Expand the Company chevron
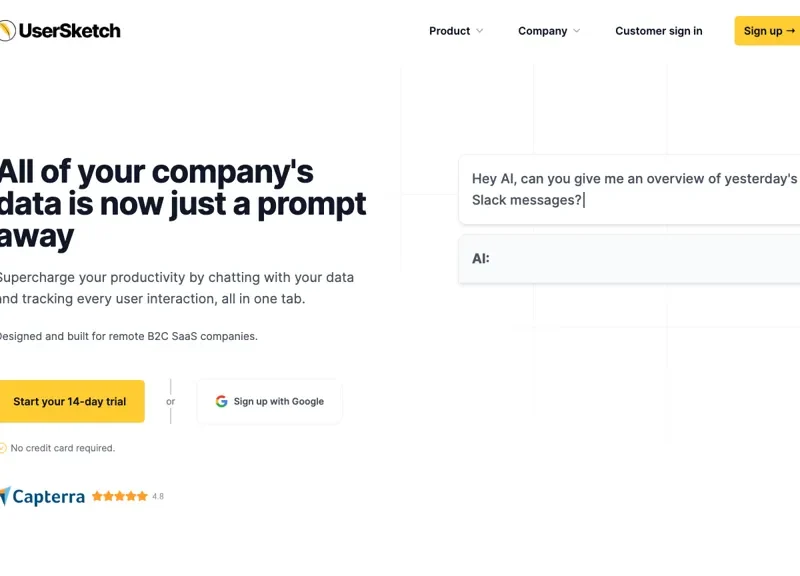The image size is (800, 576). 577,31
